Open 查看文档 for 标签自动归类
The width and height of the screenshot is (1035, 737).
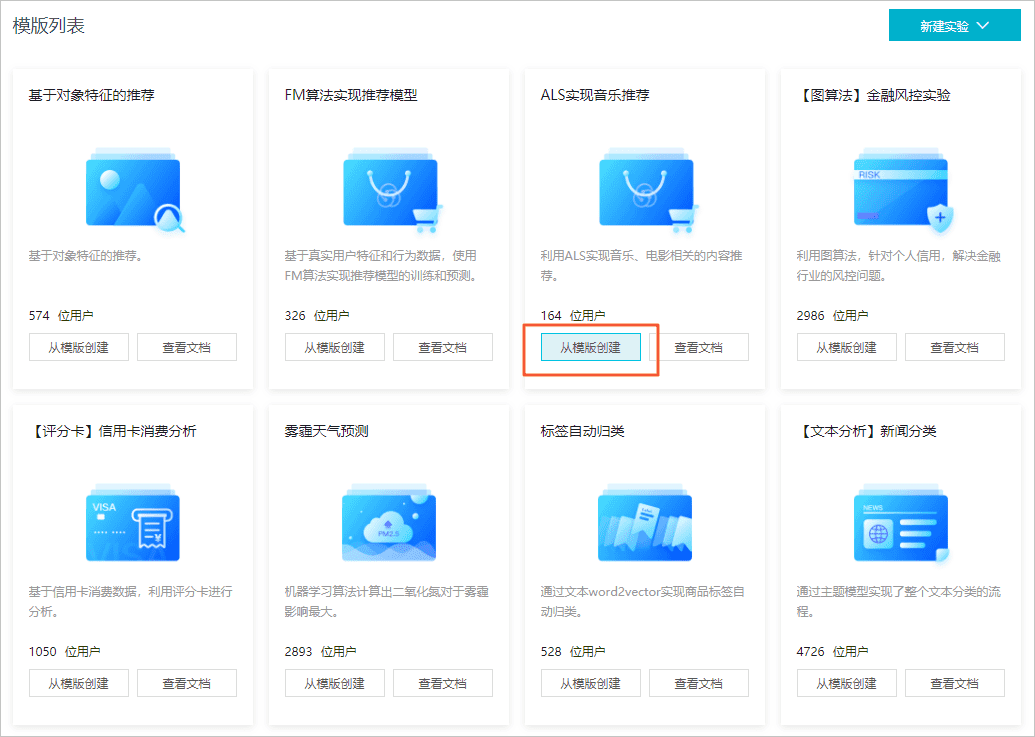point(699,683)
